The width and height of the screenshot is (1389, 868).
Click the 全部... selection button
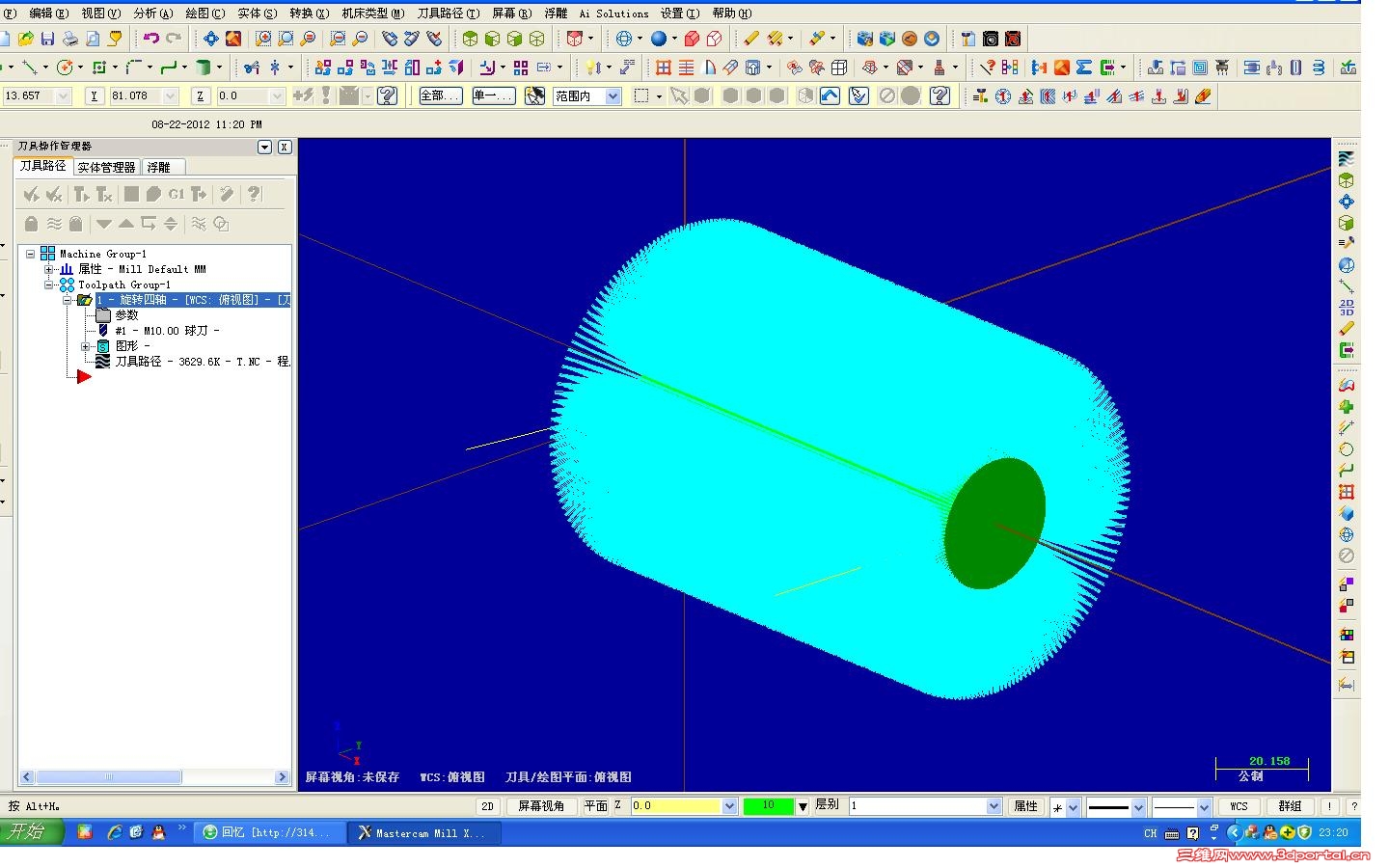440,95
